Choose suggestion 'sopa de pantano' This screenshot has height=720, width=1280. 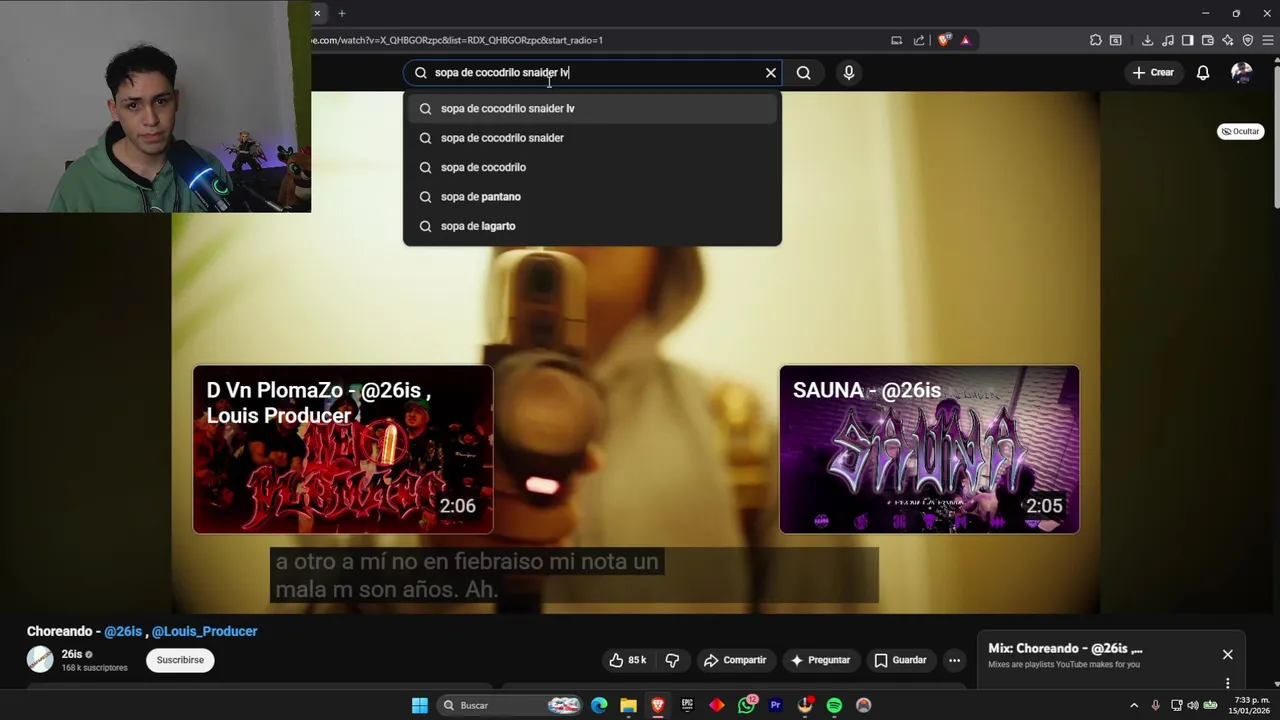[592, 197]
